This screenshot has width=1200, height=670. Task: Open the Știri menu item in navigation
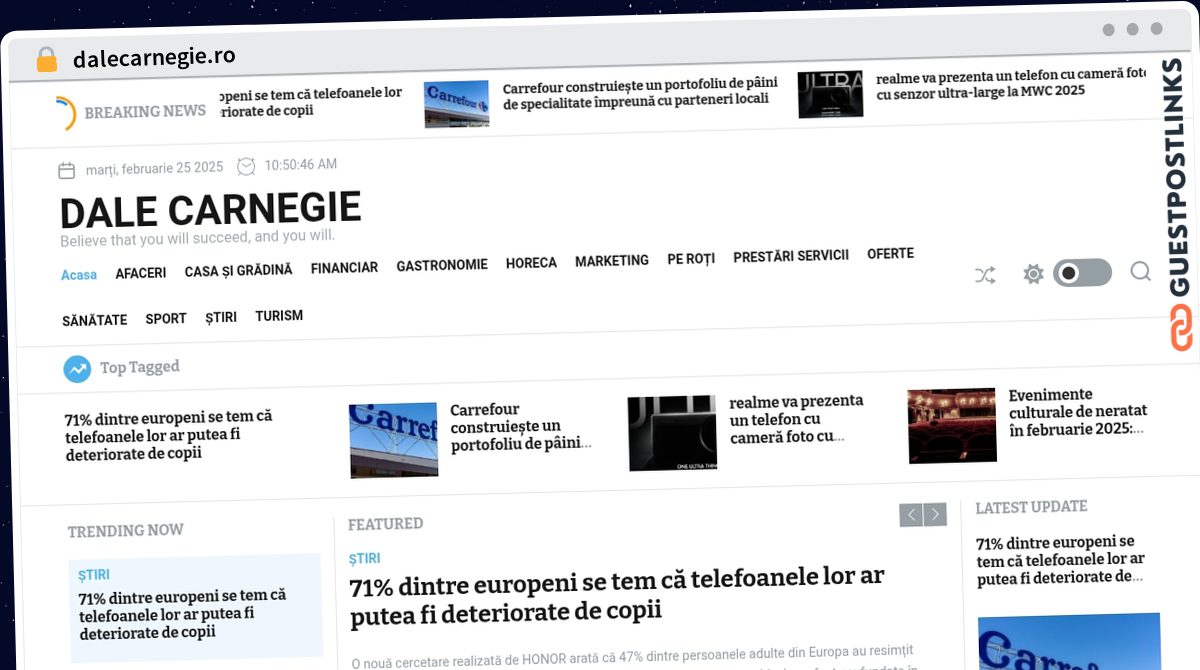(x=221, y=318)
